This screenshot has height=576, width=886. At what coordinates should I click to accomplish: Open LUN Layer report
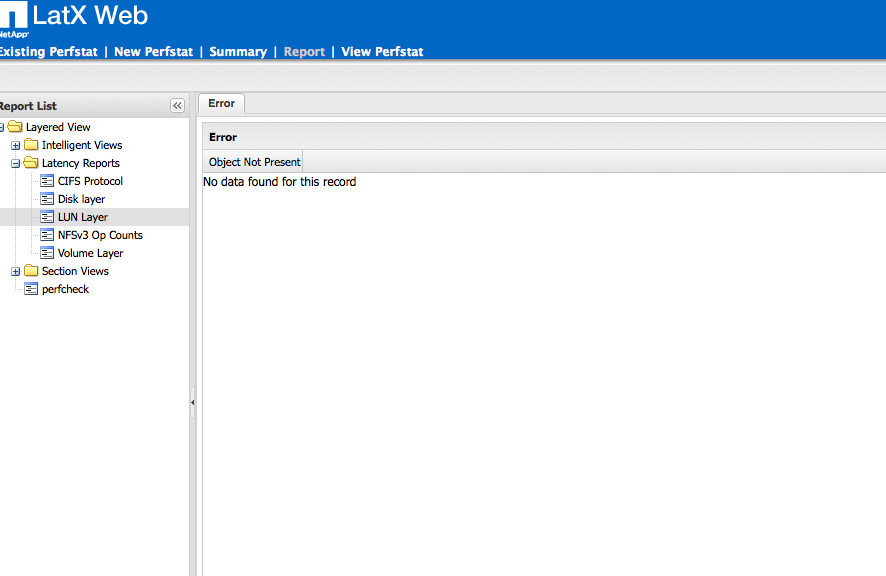tap(82, 217)
